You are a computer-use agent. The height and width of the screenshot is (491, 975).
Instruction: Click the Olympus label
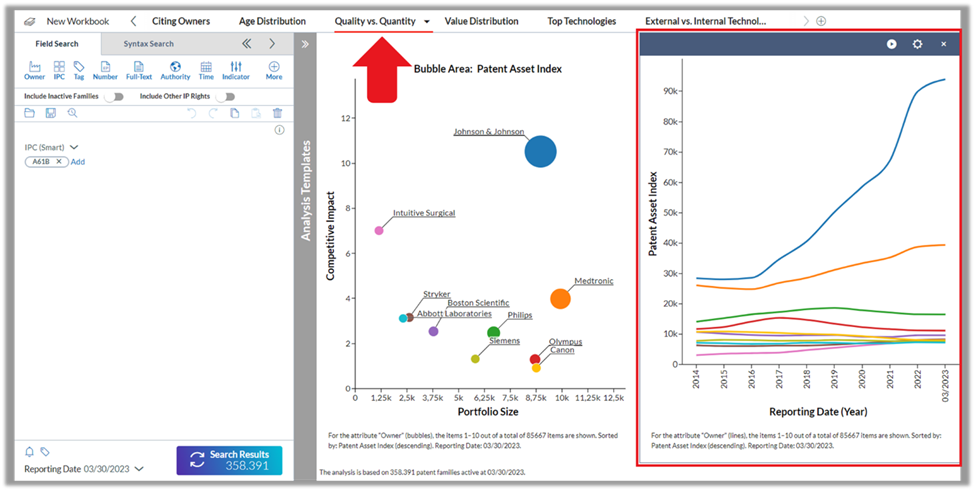565,342
